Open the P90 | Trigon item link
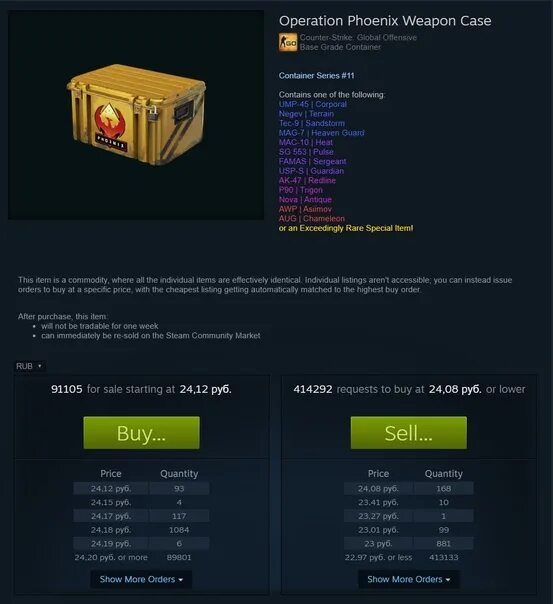The height and width of the screenshot is (604, 553). (x=301, y=190)
